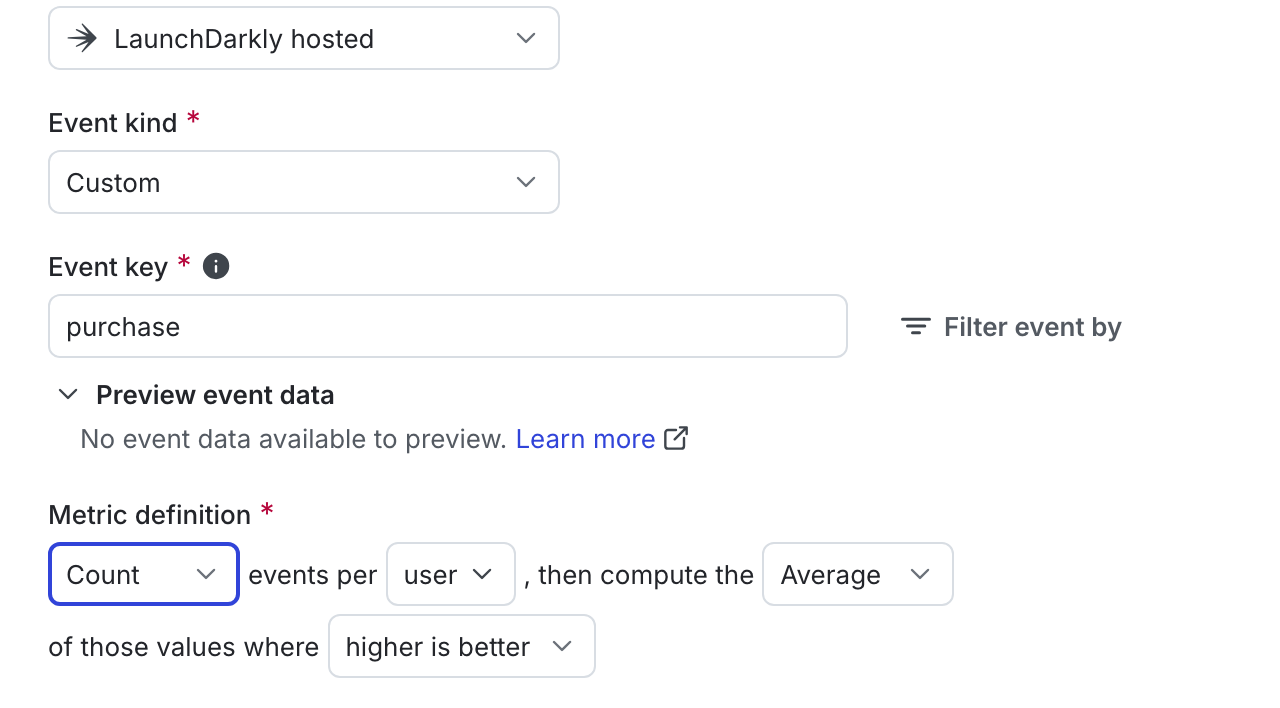
Task: Click the chevron in the higher is better selector
Action: point(562,646)
